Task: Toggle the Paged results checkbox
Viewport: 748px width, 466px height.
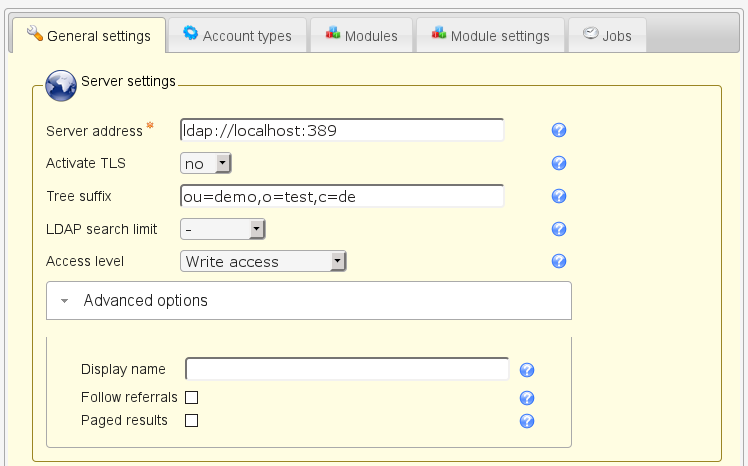Action: point(192,421)
